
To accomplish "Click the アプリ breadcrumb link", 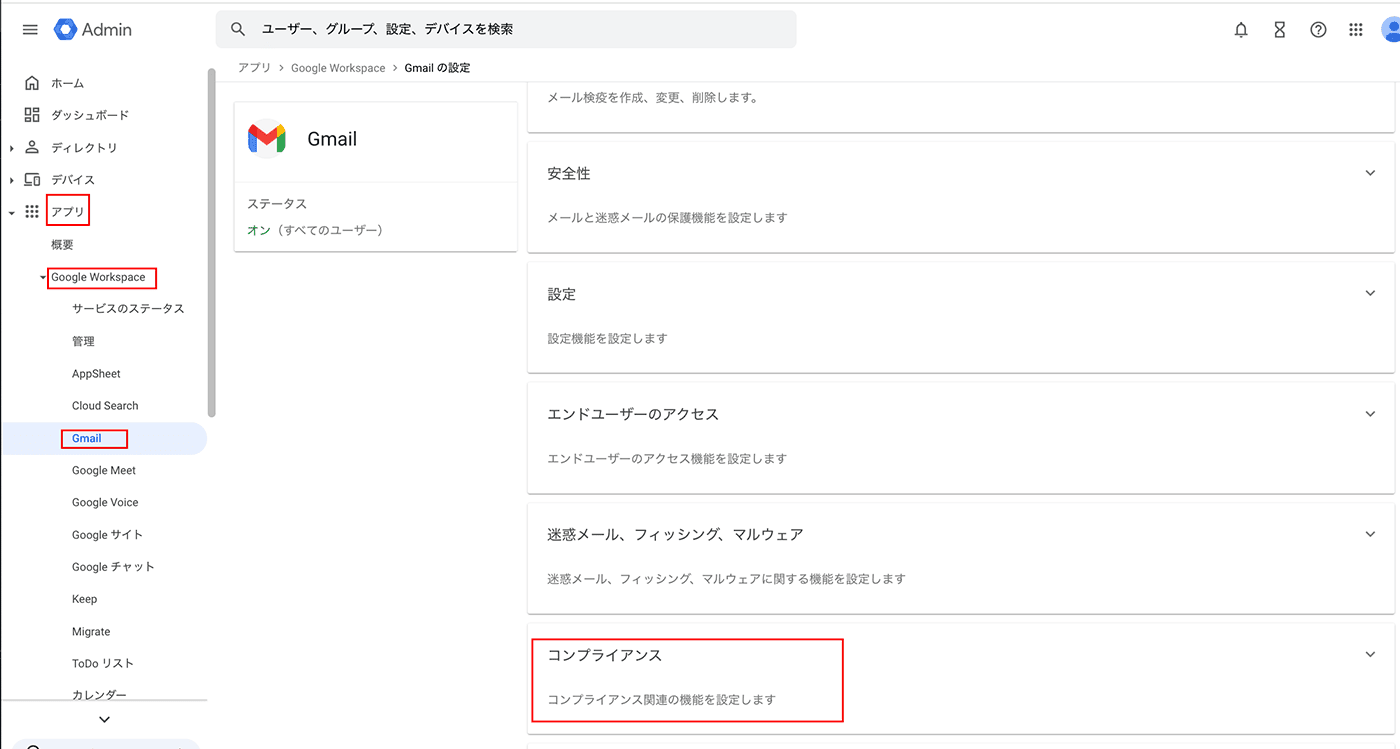I will [254, 68].
